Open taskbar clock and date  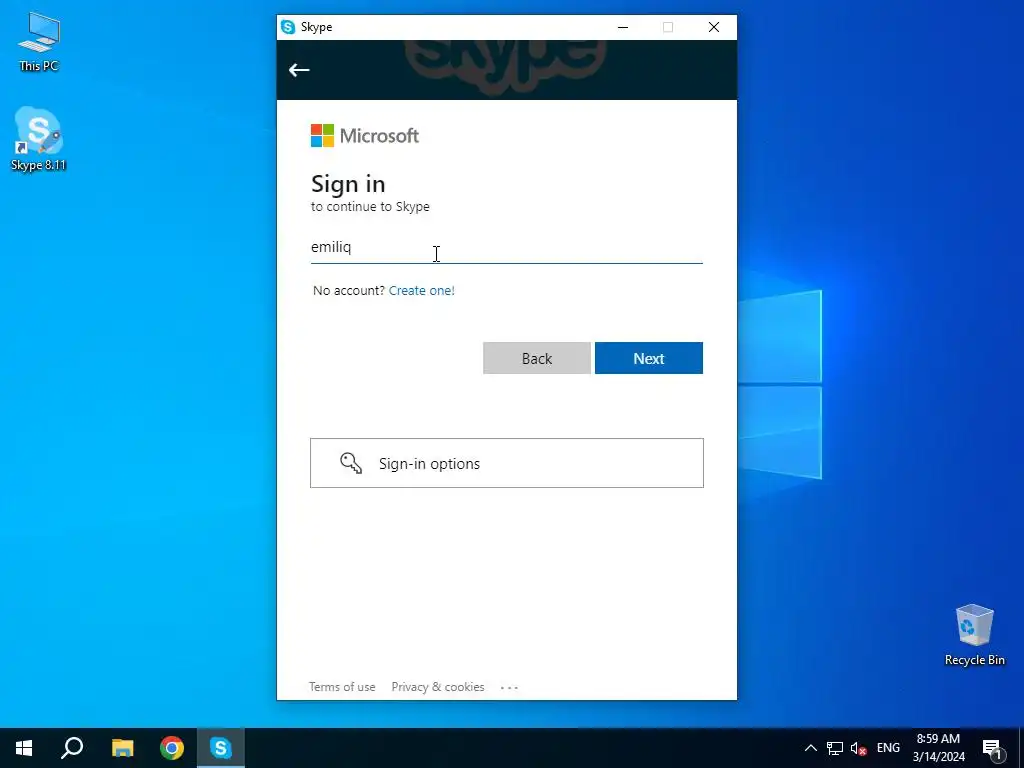pyautogui.click(x=938, y=748)
